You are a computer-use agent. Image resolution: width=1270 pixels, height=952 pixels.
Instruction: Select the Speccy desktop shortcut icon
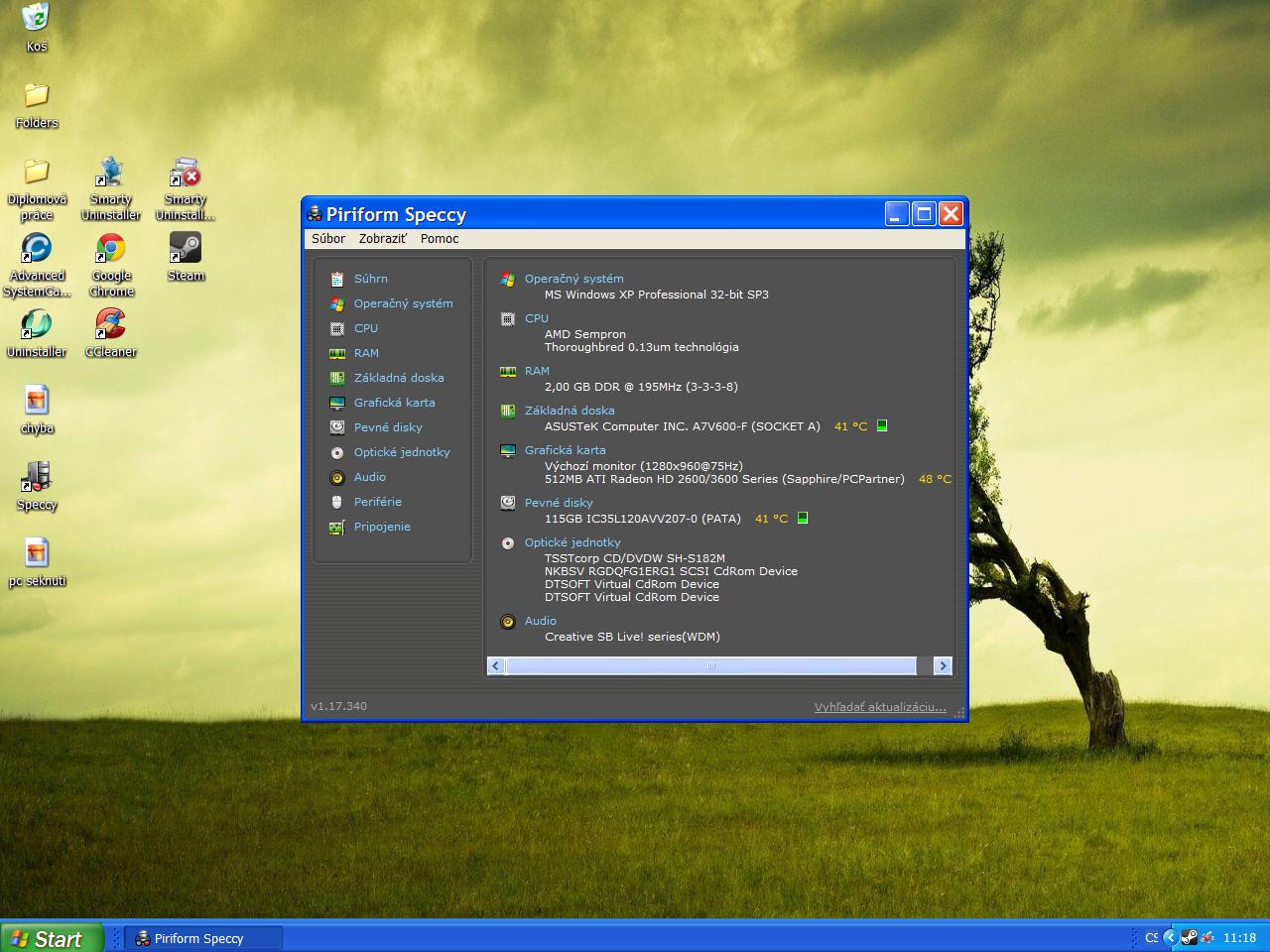coord(37,477)
